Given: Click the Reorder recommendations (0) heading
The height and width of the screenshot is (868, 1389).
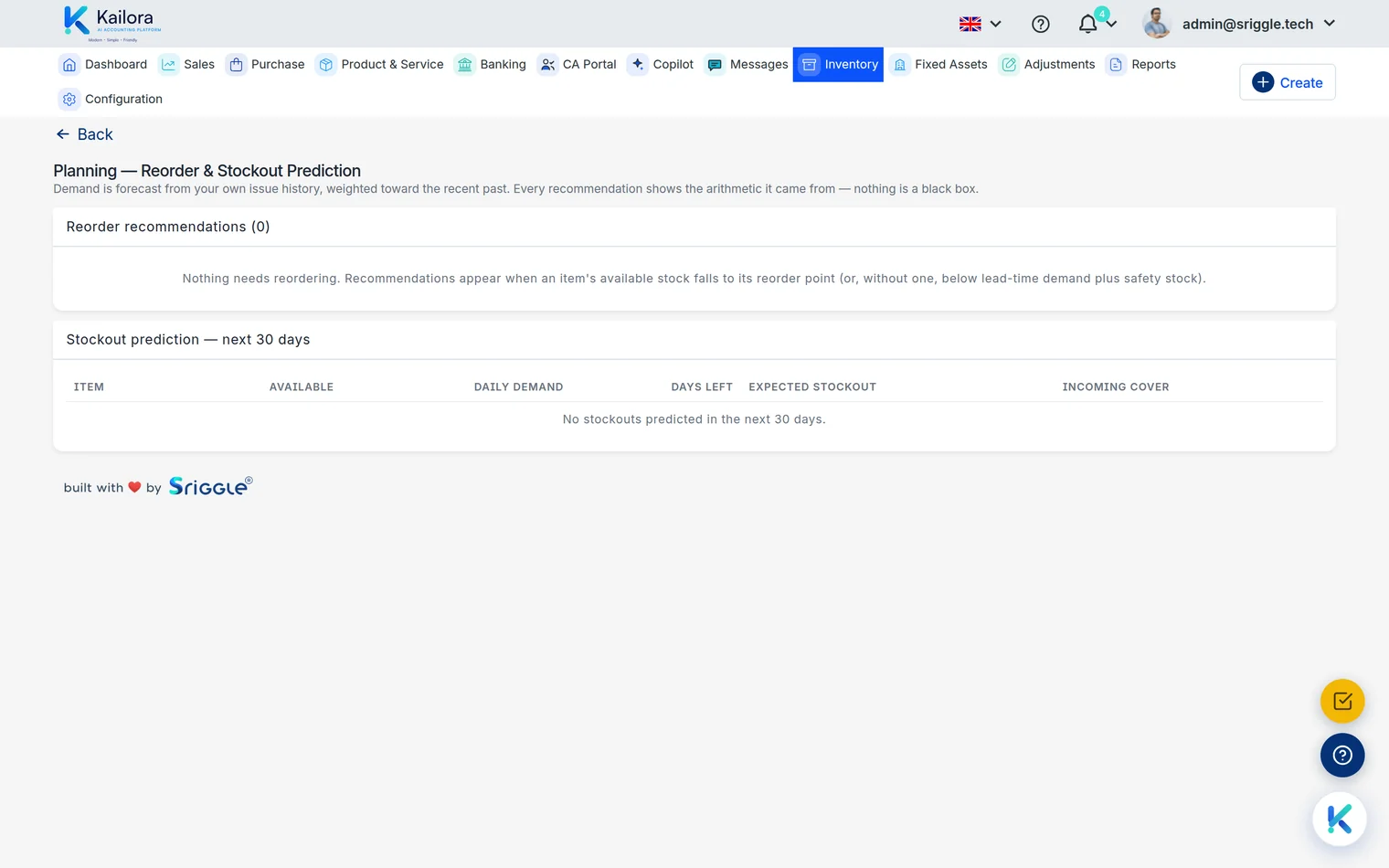Looking at the screenshot, I should pos(168,227).
